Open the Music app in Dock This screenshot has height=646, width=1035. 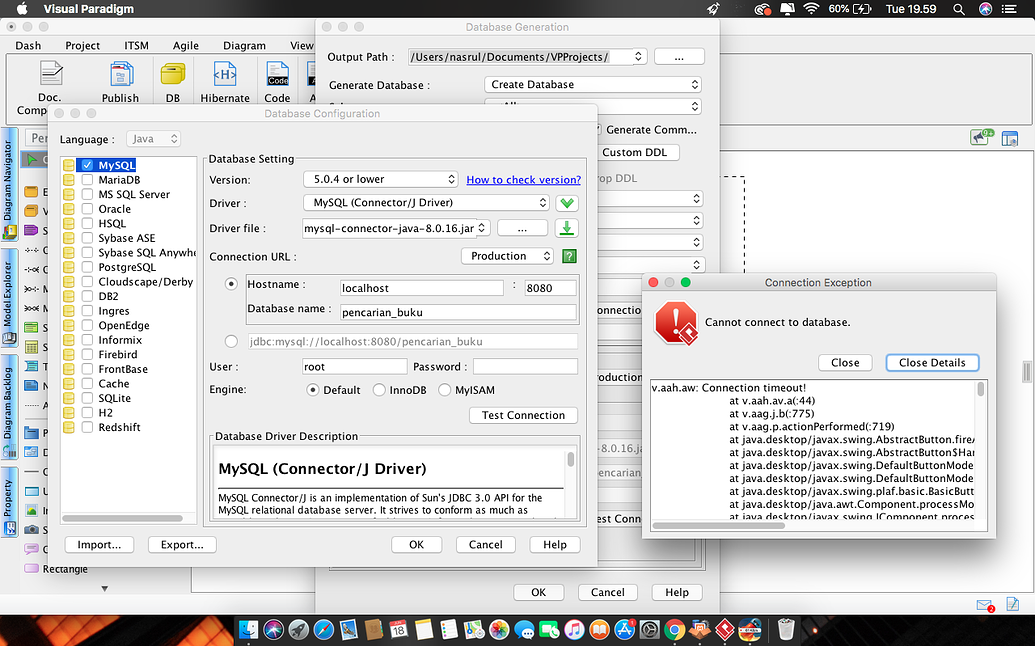click(x=574, y=630)
